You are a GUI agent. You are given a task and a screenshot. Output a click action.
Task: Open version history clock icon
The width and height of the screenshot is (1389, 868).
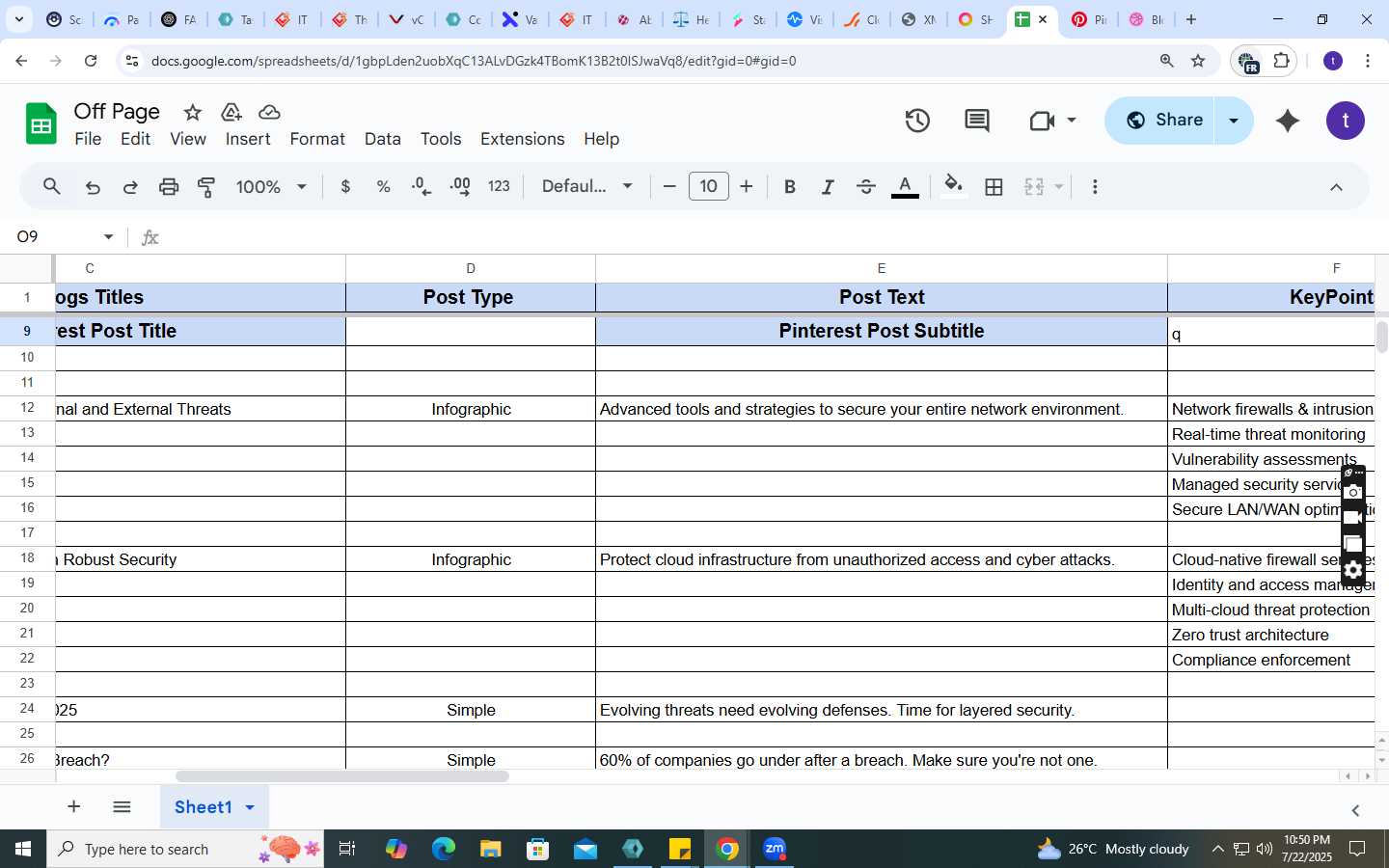click(x=917, y=121)
